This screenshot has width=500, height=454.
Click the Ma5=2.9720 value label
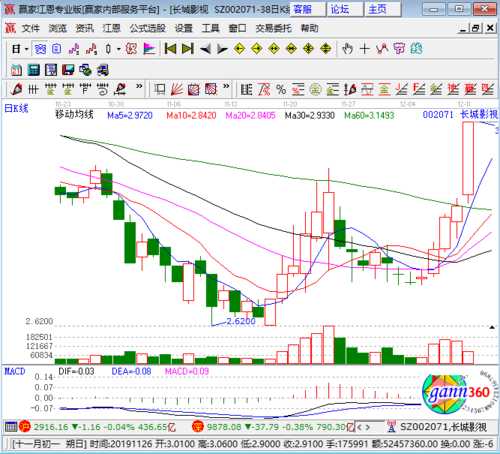[130, 116]
